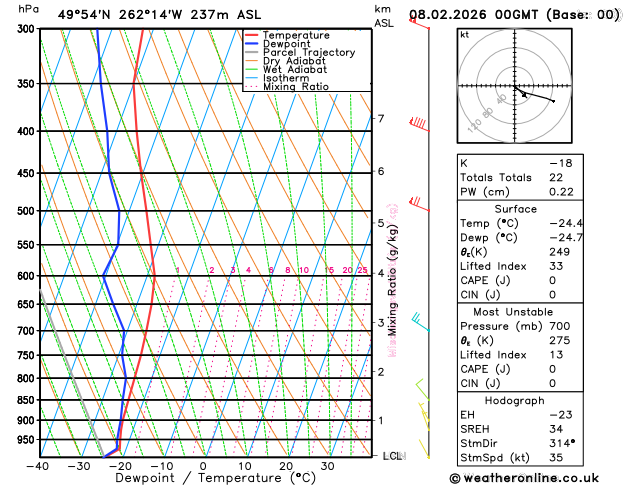The height and width of the screenshot is (486, 629).
Task: Click the Totals Totals value 22
Action: coord(556,177)
